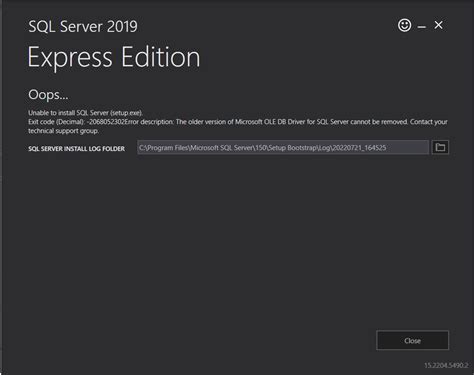The image size is (474, 375).
Task: Click the Oops... heading
Action: pos(48,95)
